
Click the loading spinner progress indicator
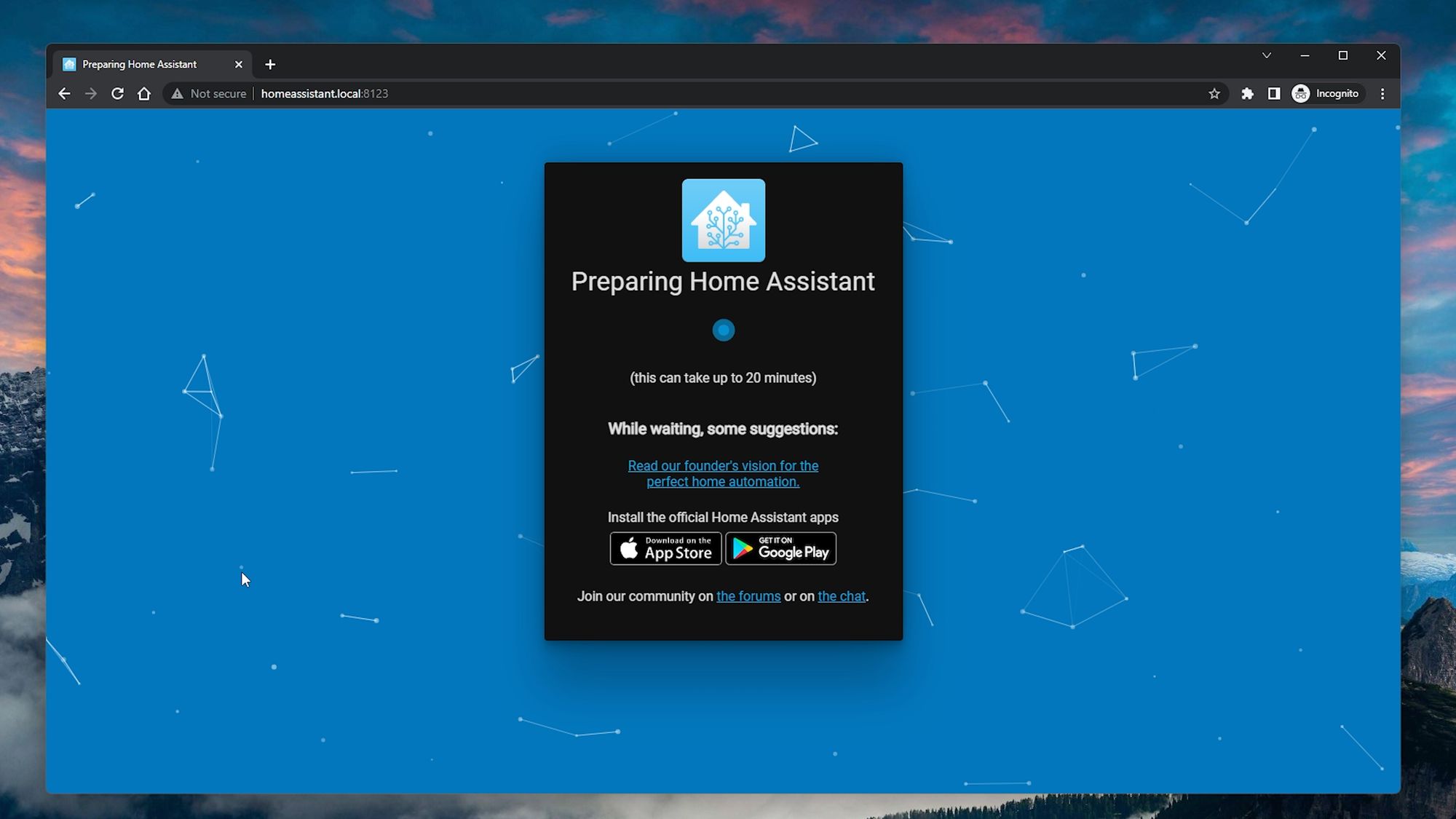(x=723, y=330)
